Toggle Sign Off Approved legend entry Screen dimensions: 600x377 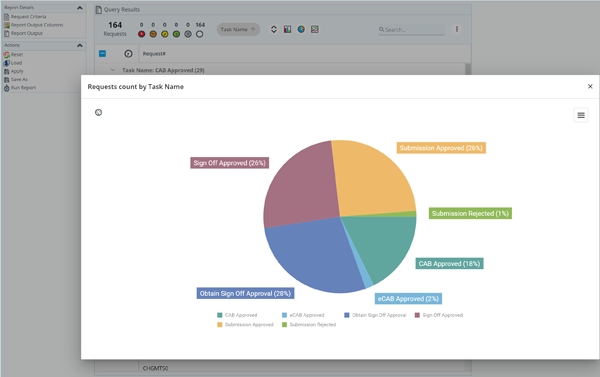point(439,315)
